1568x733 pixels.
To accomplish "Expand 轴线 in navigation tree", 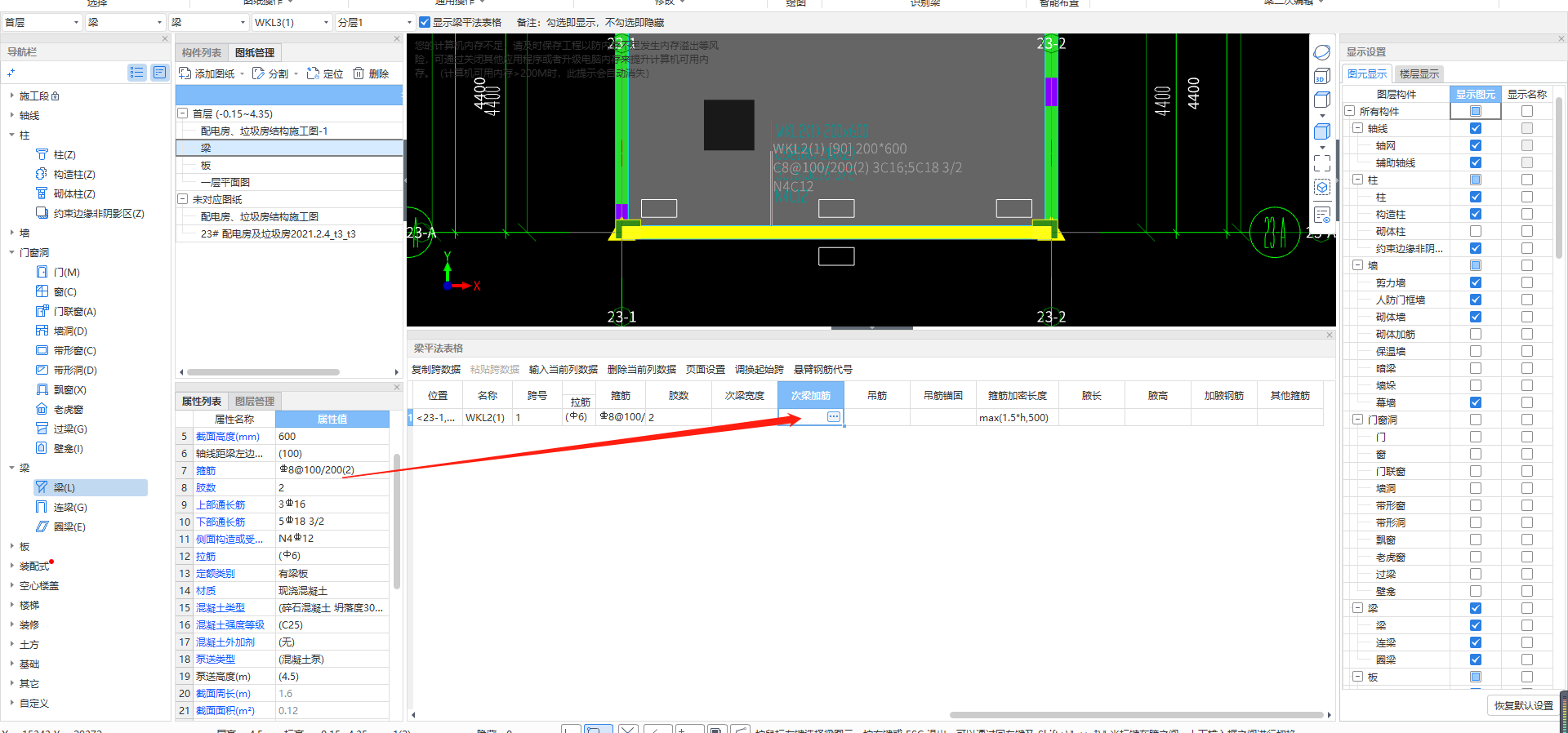I will (11, 115).
